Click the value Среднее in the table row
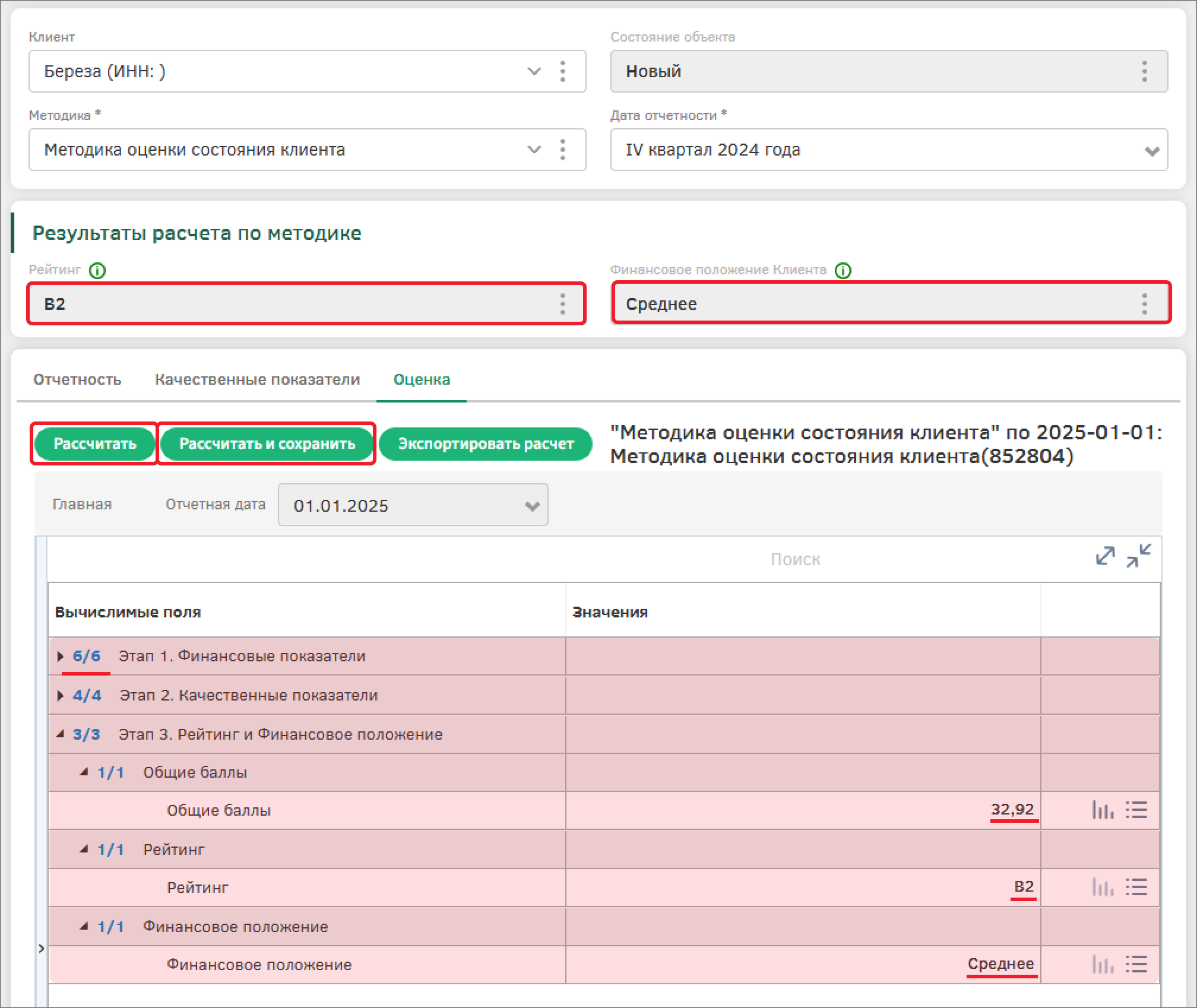This screenshot has width=1197, height=1008. pos(1001,964)
